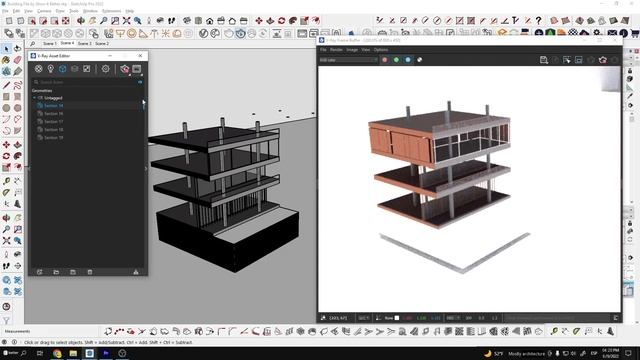This screenshot has width=640, height=360.
Task: Click the question mark help icon
Action: tap(538, 20)
